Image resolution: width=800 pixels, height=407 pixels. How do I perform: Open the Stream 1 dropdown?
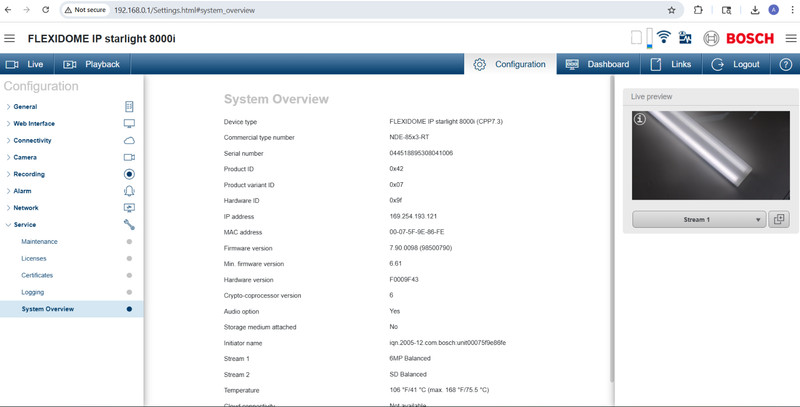tap(698, 219)
